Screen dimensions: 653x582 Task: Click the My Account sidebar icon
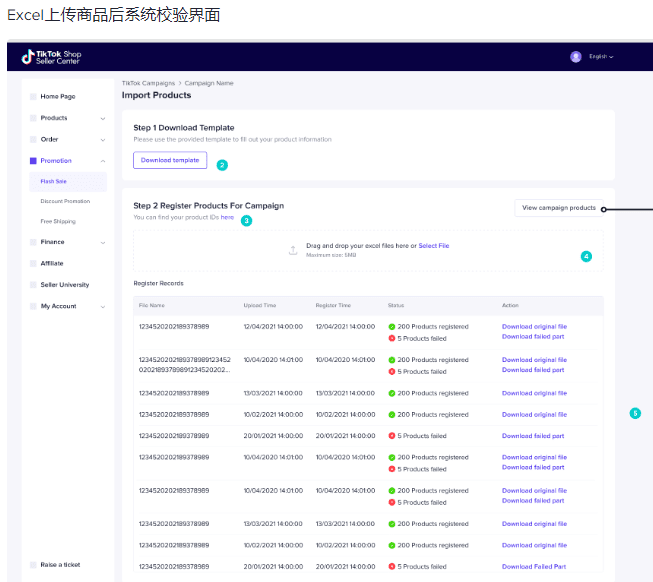pos(33,306)
